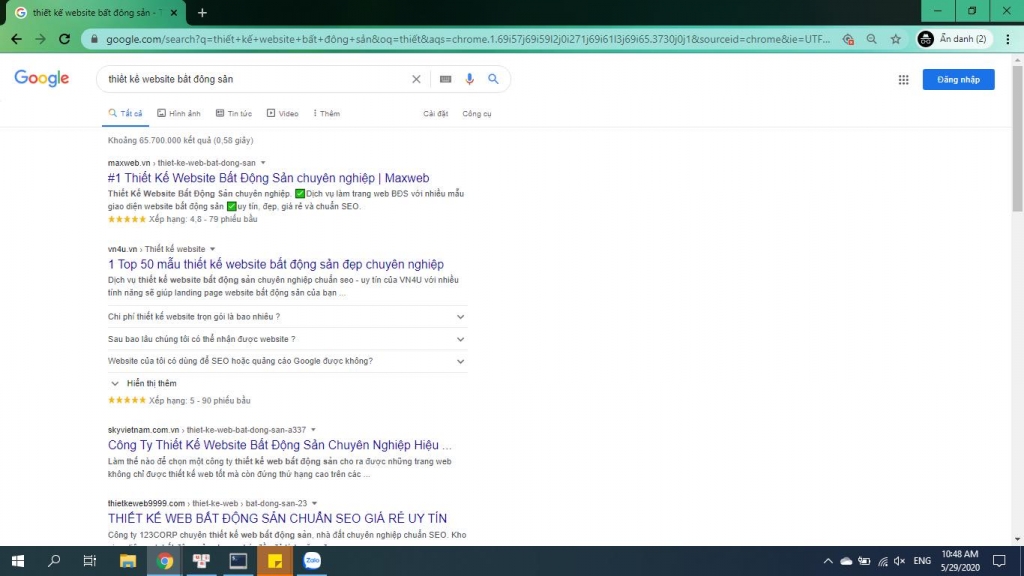Clear the search query with X
1024x576 pixels.
[x=416, y=79]
